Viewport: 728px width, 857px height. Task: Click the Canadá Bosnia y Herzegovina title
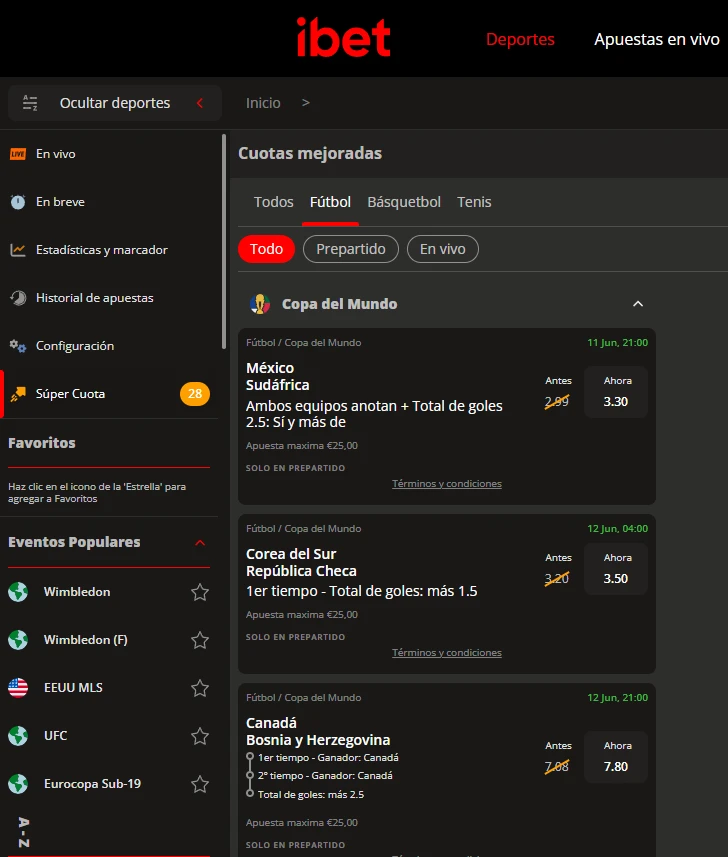coord(318,731)
